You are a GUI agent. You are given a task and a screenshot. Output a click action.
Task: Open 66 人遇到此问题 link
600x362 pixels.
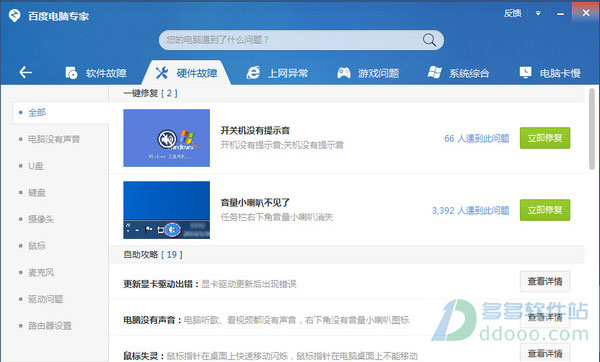click(476, 139)
